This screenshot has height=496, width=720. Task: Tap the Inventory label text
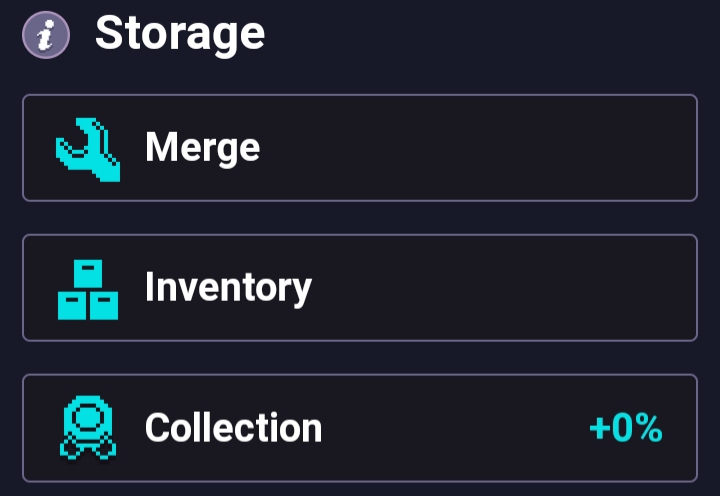coord(228,288)
